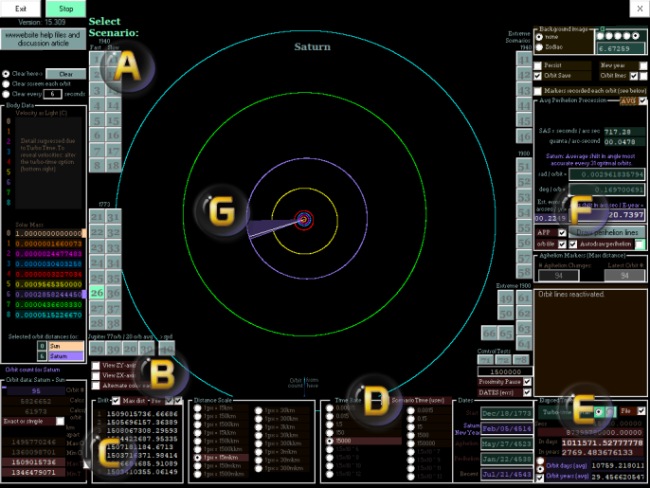Viewport: 650px width, 488px height.
Task: Select Zodiac background image option
Action: coord(540,46)
